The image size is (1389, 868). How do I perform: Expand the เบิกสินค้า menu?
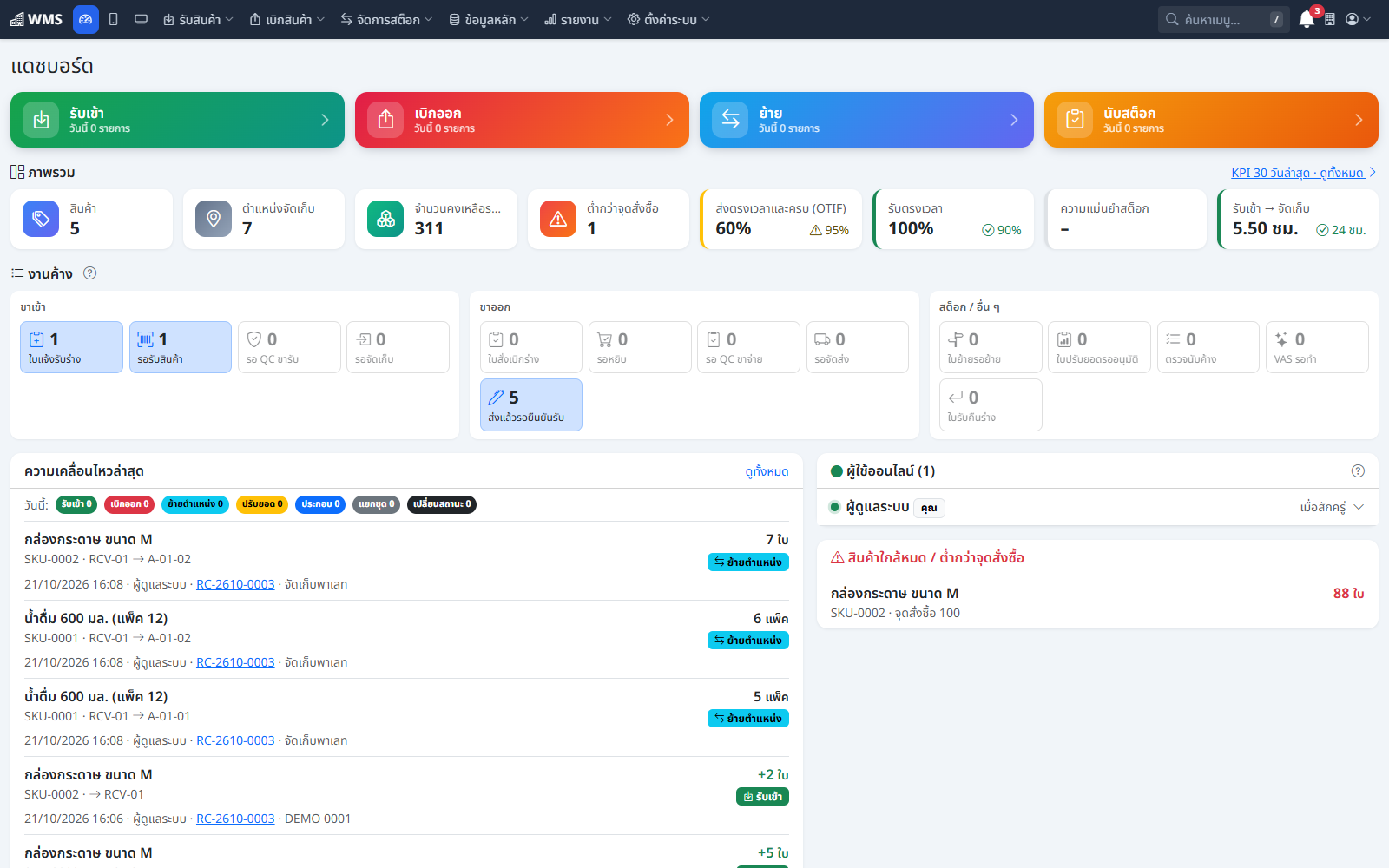[x=287, y=19]
